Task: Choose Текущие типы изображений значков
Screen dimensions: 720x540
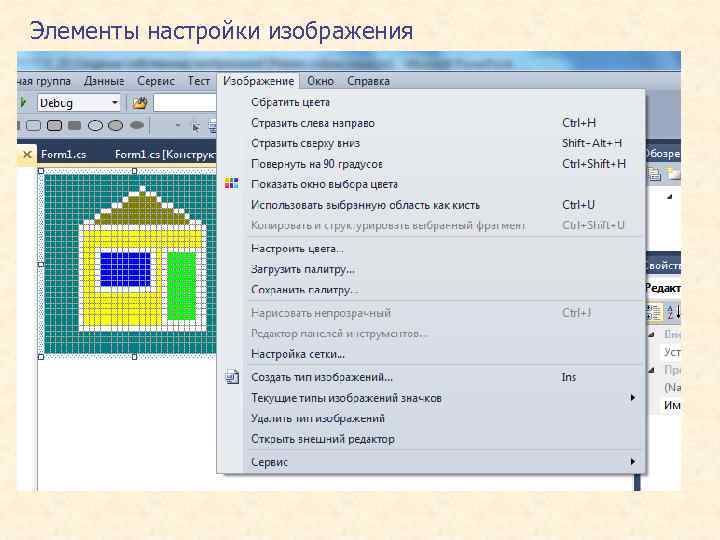Action: (431, 398)
